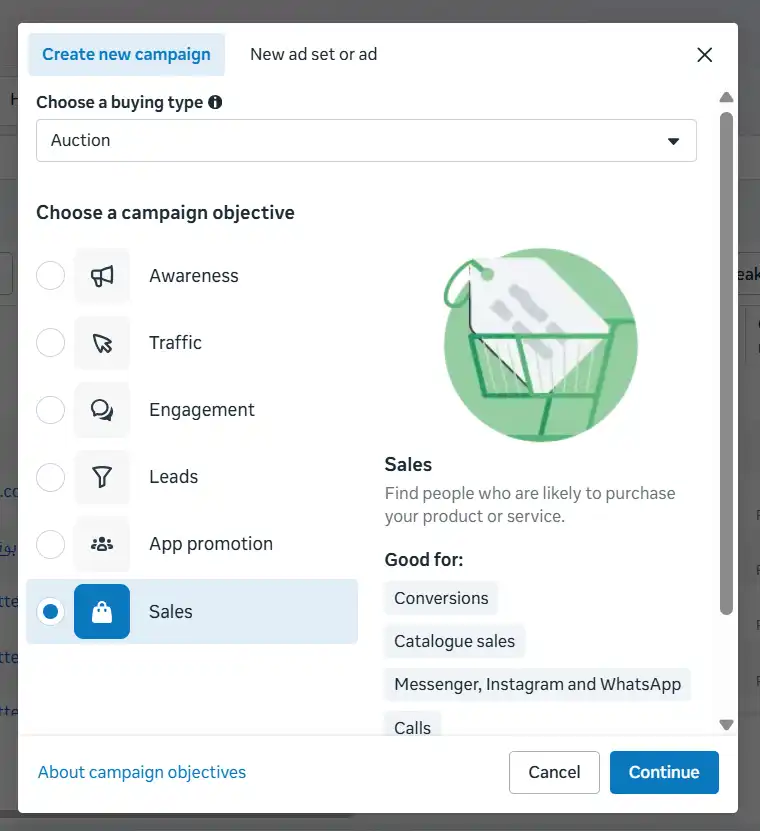Open the Auction buying type dropdown
This screenshot has width=760, height=831.
coord(366,140)
